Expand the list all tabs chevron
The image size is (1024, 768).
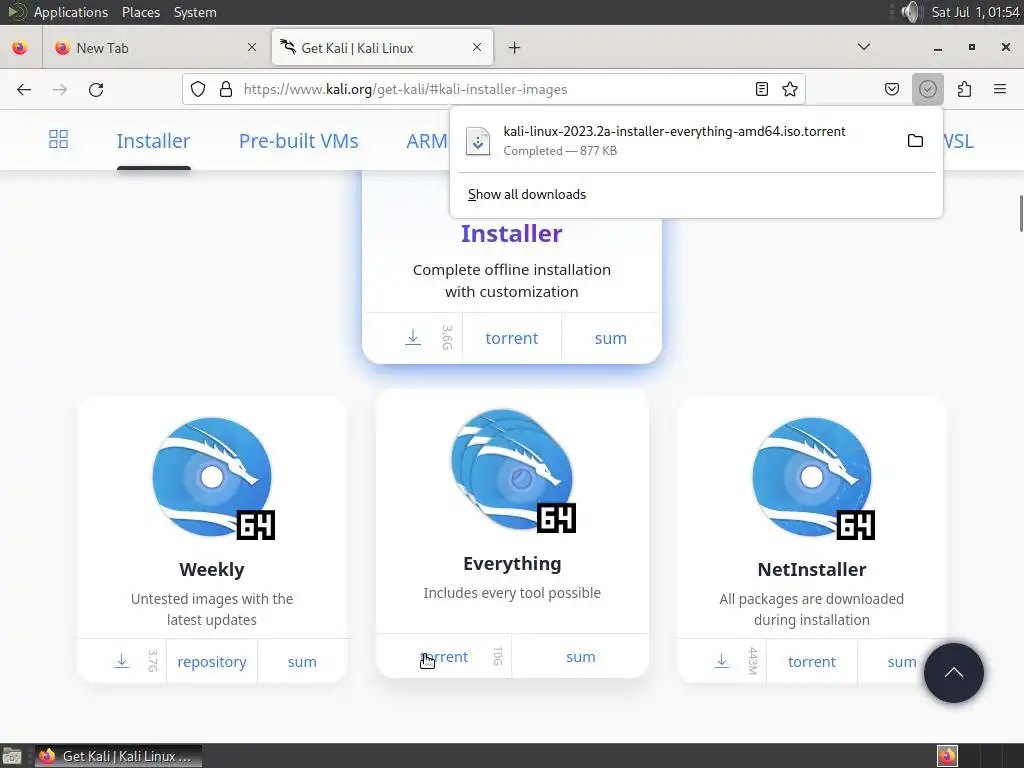863,47
